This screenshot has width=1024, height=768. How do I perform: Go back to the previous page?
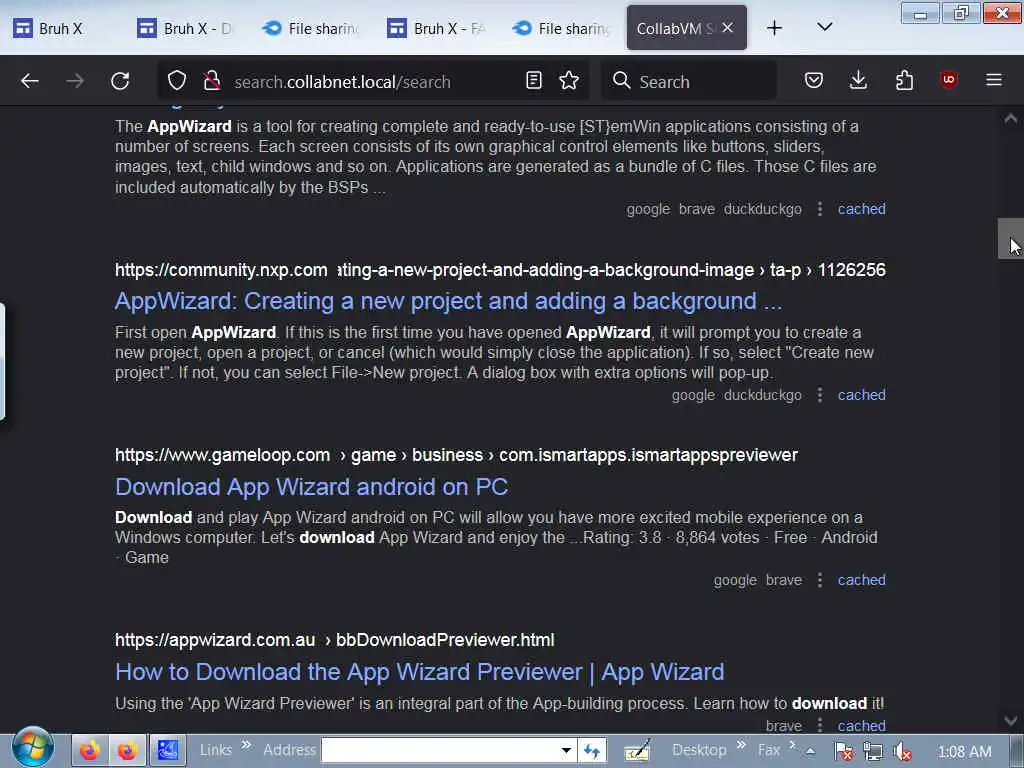point(30,81)
